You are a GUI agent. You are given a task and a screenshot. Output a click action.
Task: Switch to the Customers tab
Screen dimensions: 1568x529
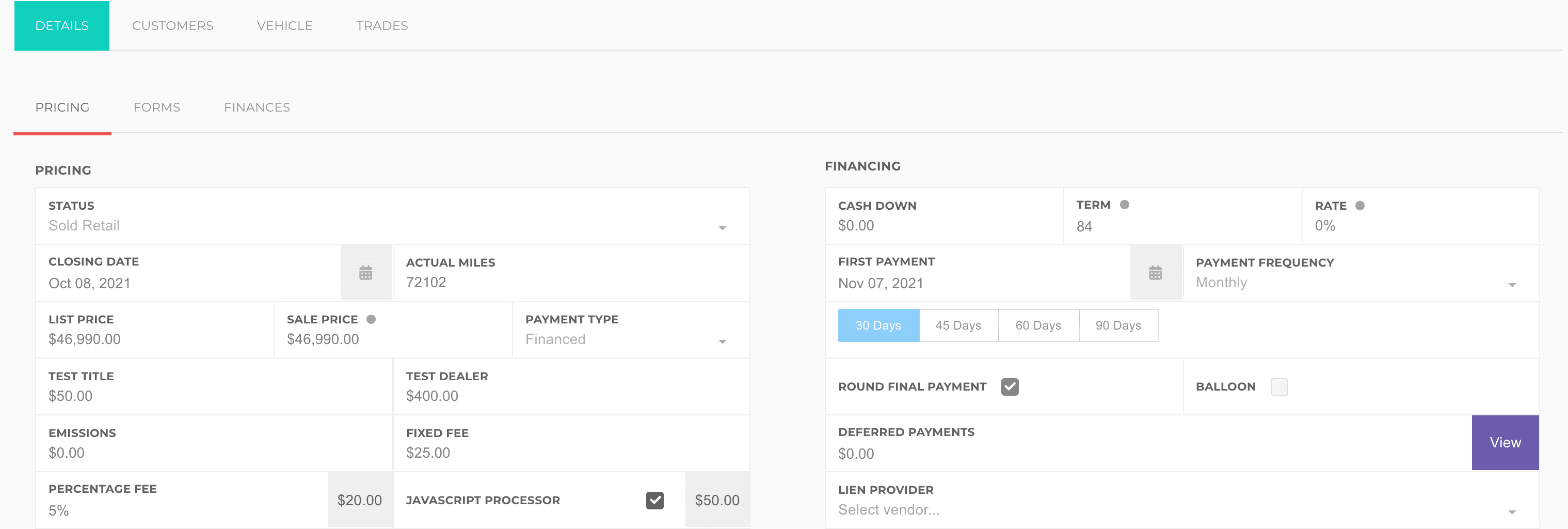coord(172,26)
